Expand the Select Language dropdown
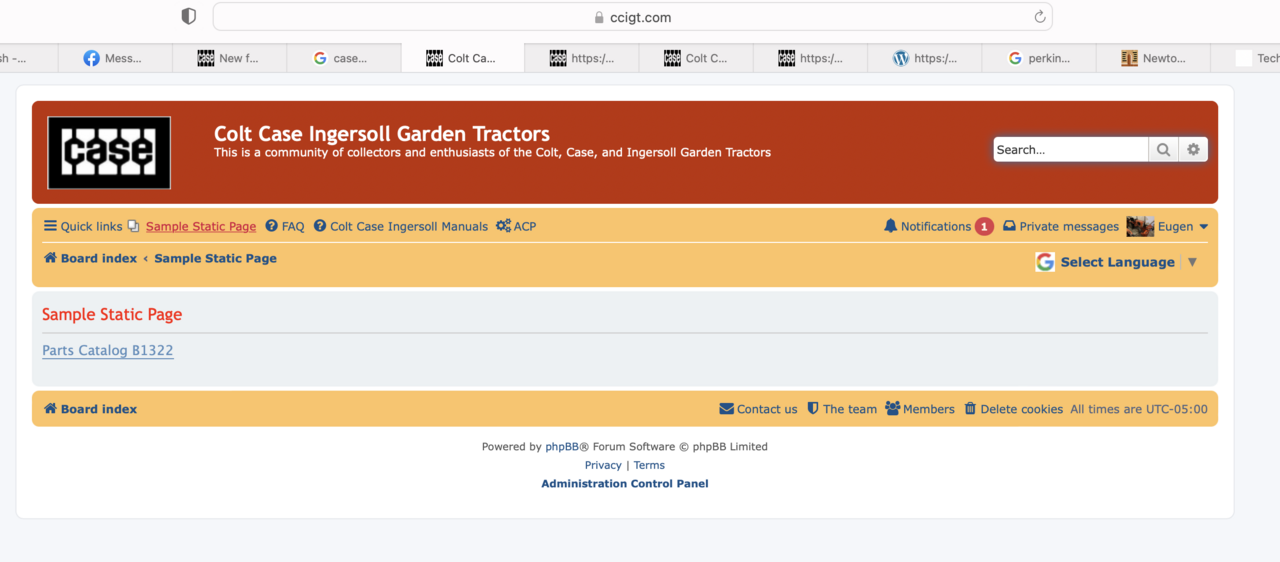 pos(1116,262)
